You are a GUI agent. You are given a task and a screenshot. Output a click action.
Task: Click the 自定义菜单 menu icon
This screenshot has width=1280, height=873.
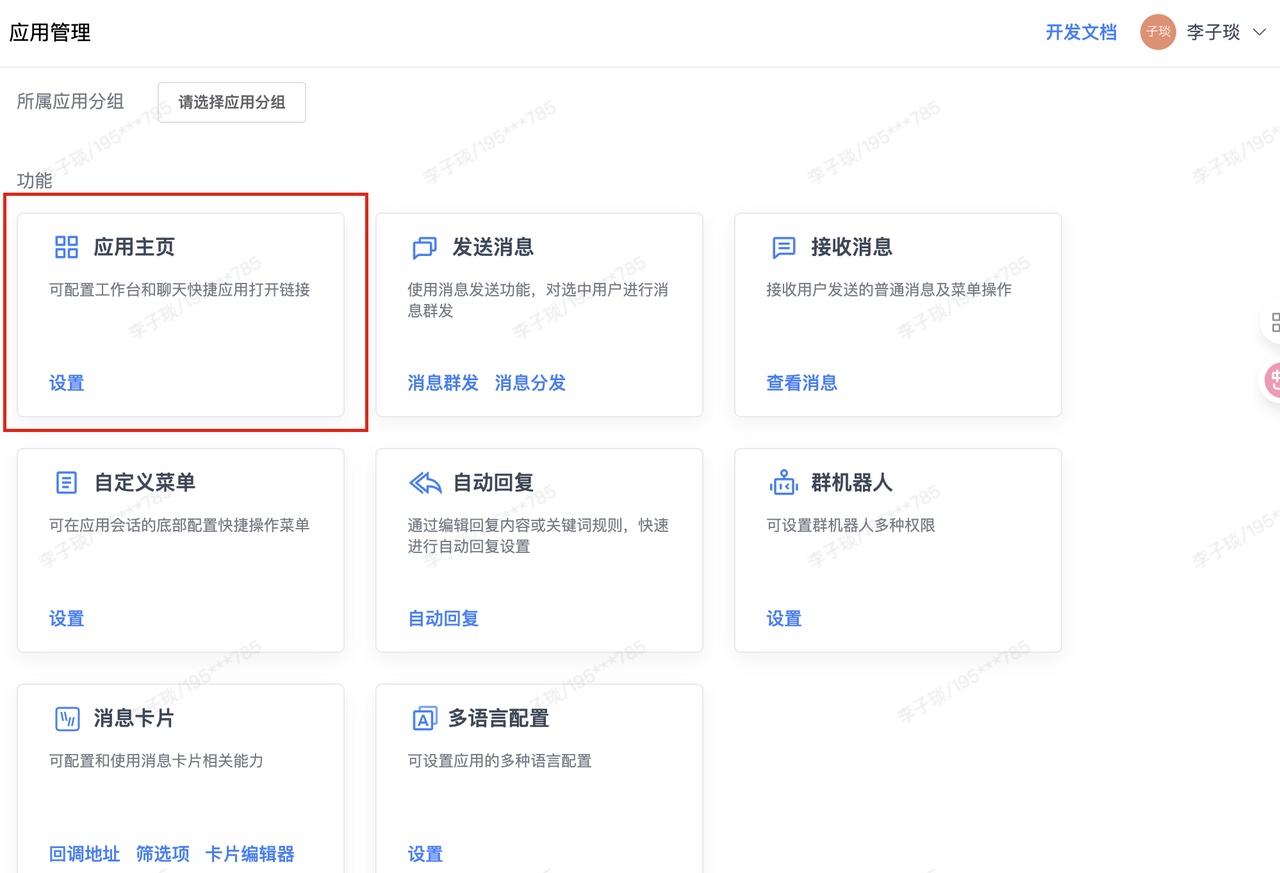pos(66,482)
